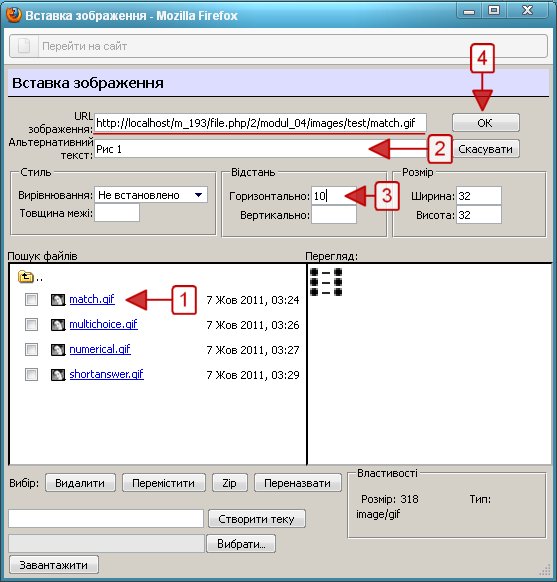Click the Завантажити upload button
This screenshot has width=557, height=582.
pyautogui.click(x=54, y=565)
